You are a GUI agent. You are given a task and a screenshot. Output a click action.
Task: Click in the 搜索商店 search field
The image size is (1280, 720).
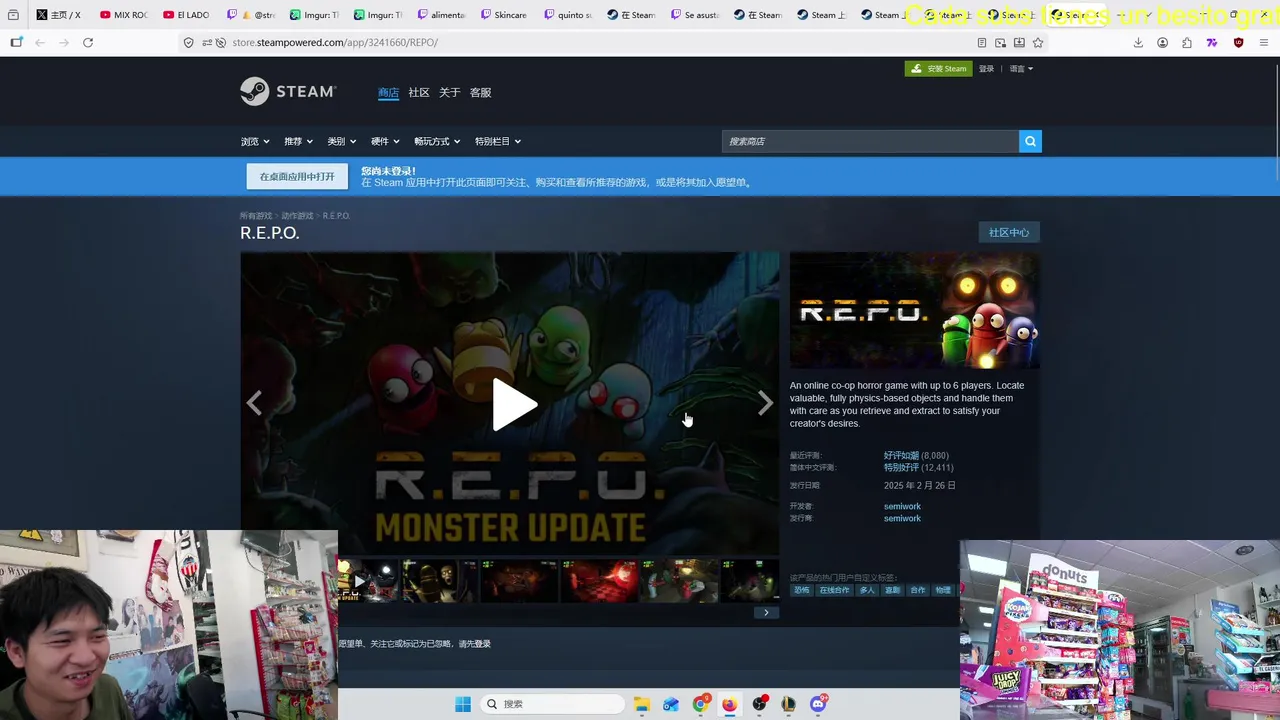pos(870,141)
